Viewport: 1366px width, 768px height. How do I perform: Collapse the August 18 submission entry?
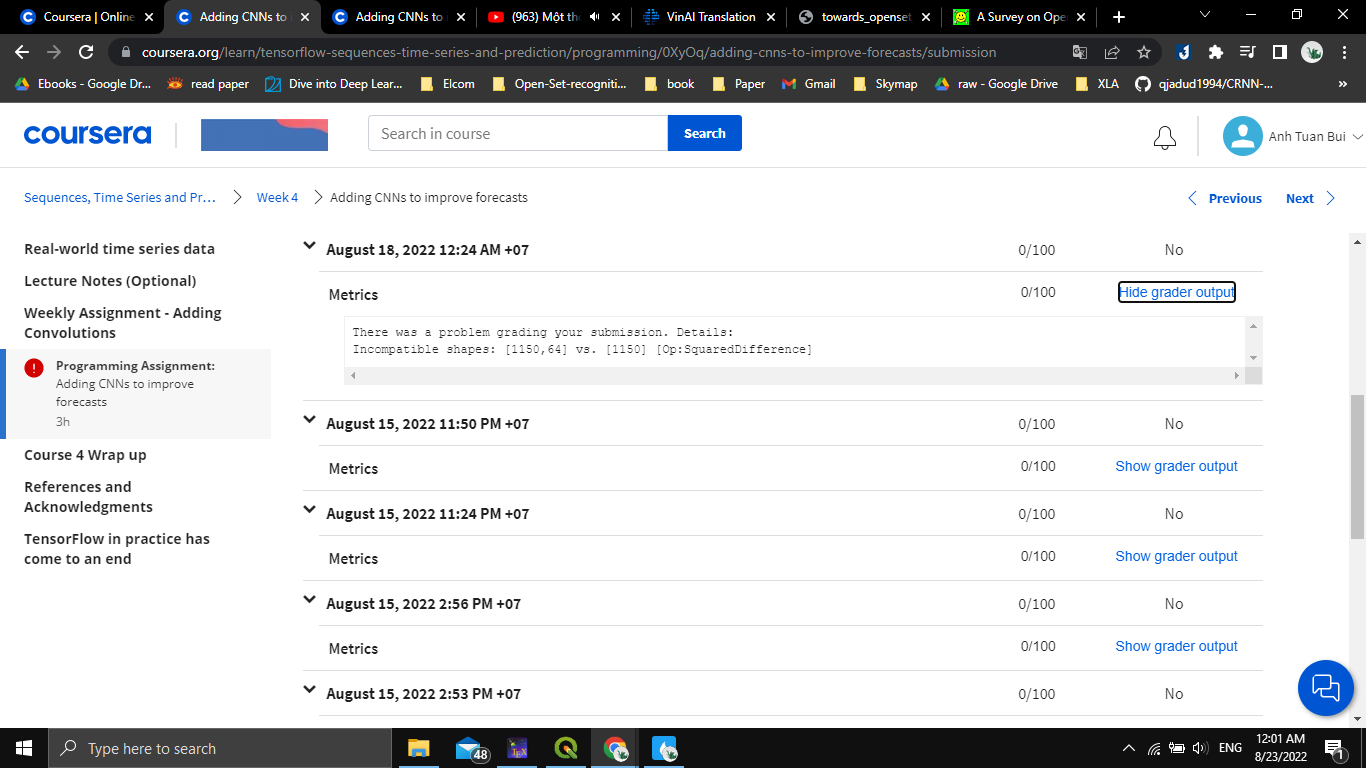point(310,245)
